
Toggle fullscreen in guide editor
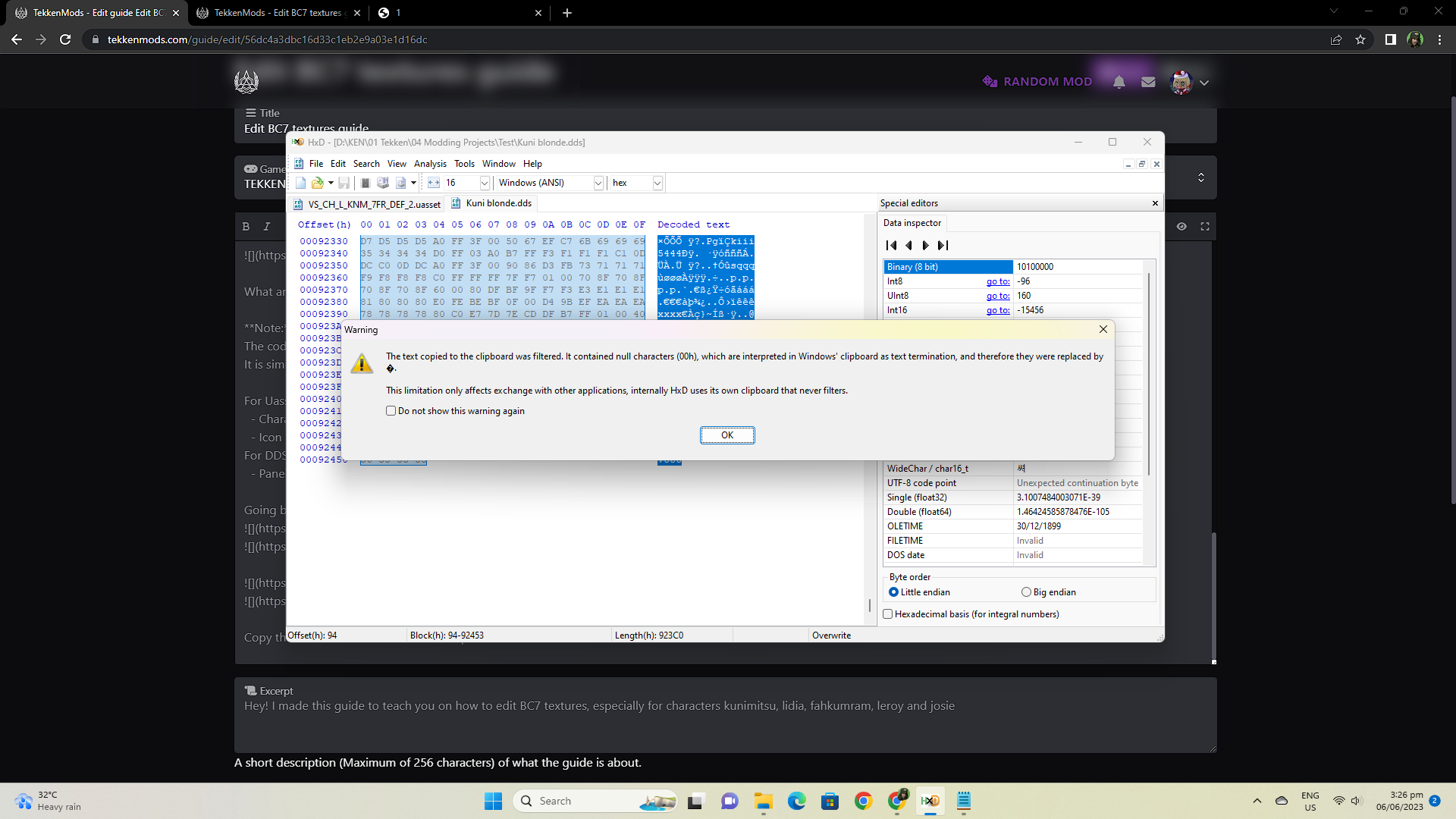(x=1205, y=227)
